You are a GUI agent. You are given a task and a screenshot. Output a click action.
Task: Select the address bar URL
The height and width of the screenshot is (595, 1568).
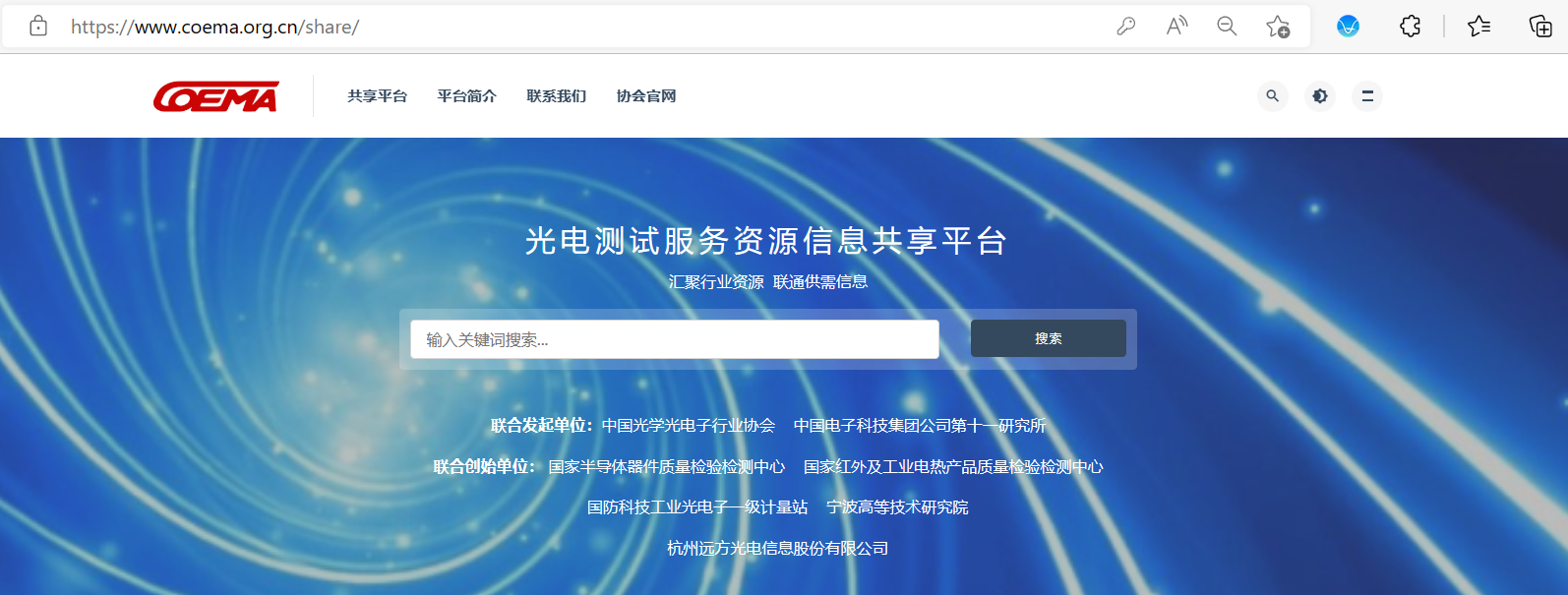point(214,27)
